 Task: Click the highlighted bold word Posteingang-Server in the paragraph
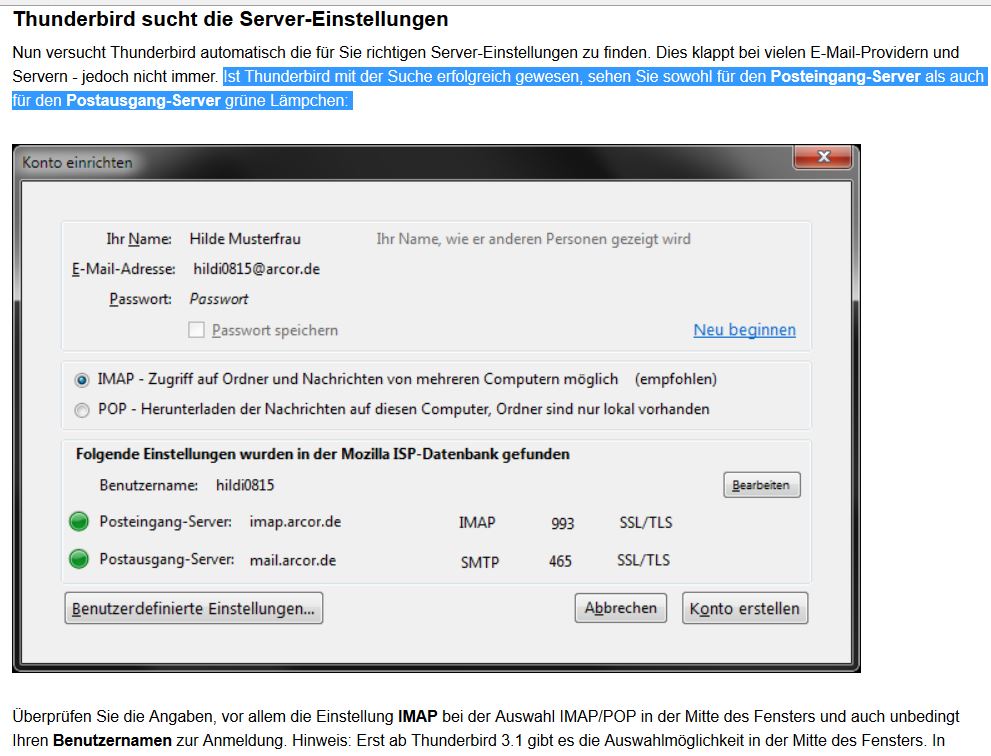pyautogui.click(x=845, y=76)
